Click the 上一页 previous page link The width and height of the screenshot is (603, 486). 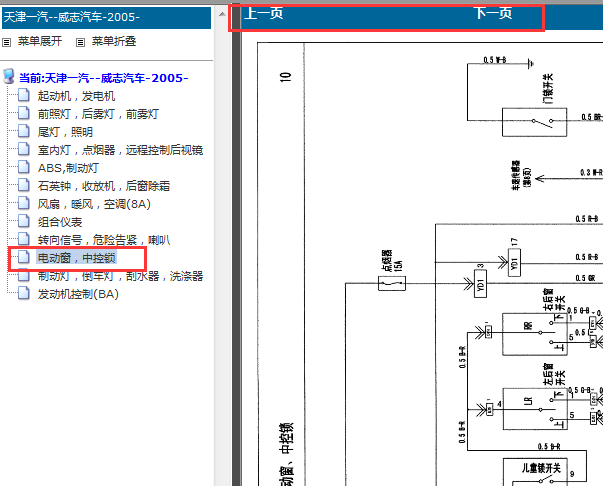click(x=264, y=13)
